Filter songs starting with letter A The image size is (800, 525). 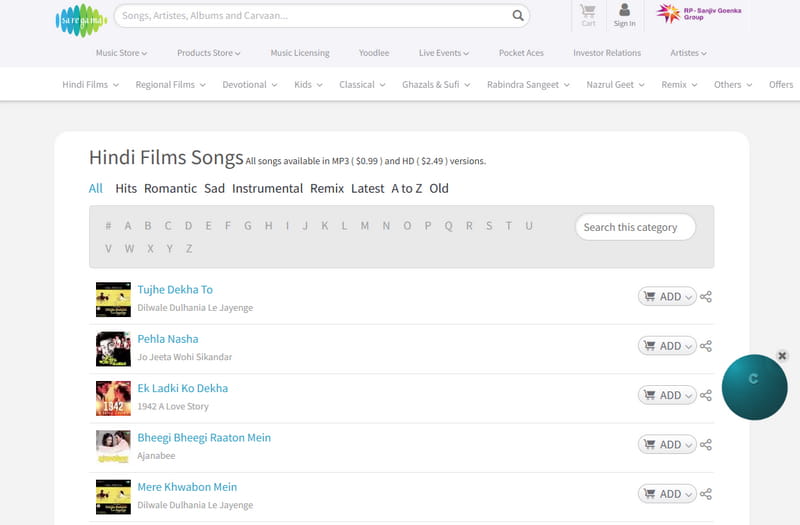point(128,226)
